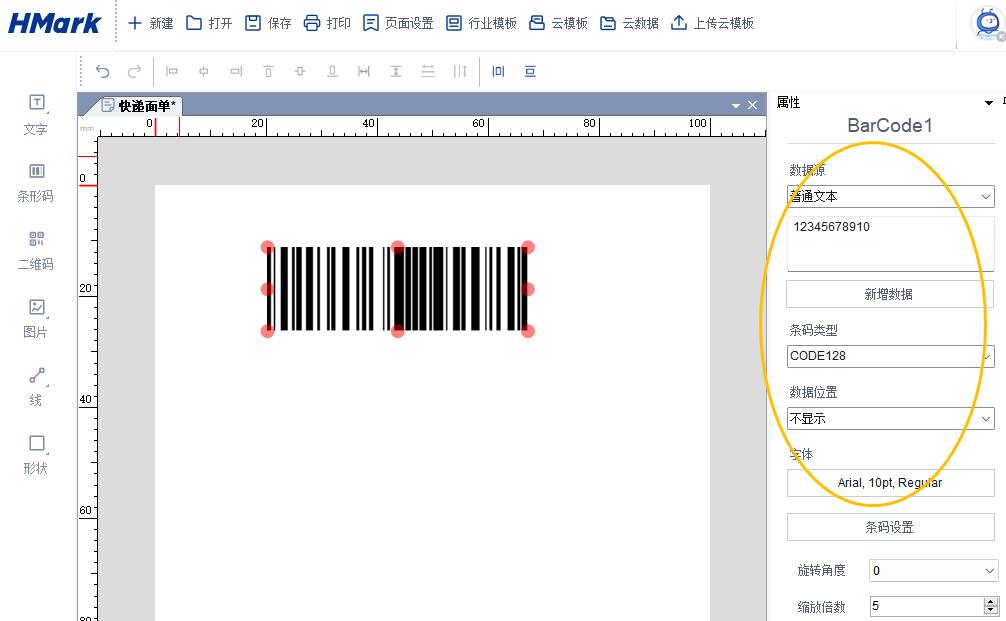This screenshot has width=1006, height=621.
Task: Click the barcode data text field
Action: point(888,245)
